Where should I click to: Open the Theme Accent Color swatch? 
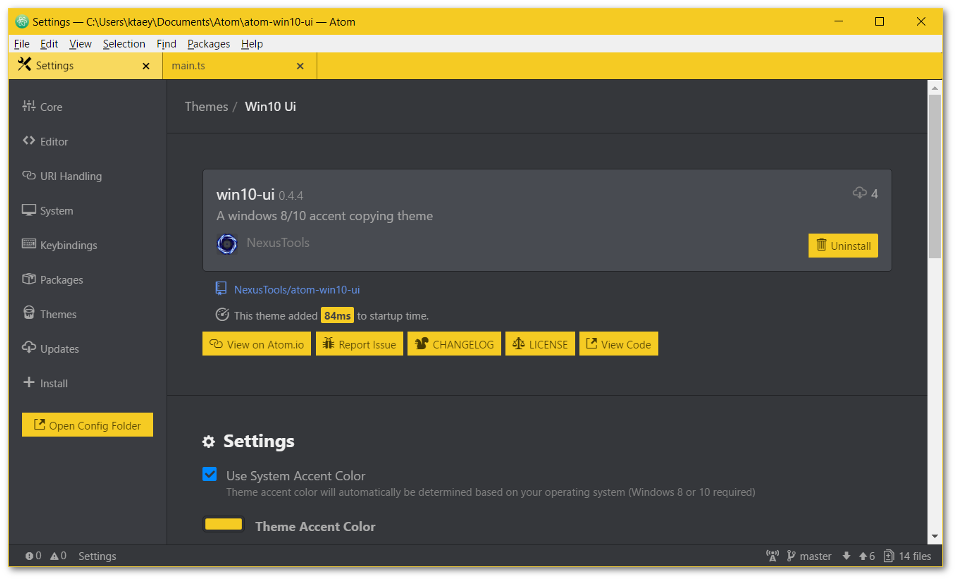(x=224, y=525)
